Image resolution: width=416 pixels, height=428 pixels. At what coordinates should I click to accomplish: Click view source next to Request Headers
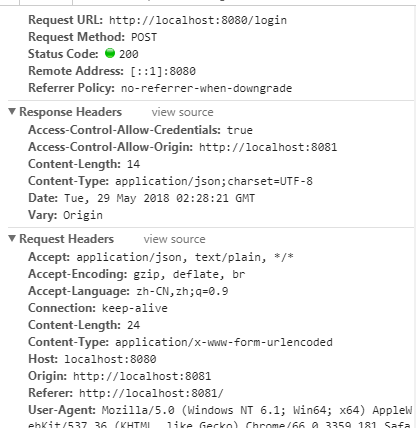pos(174,239)
